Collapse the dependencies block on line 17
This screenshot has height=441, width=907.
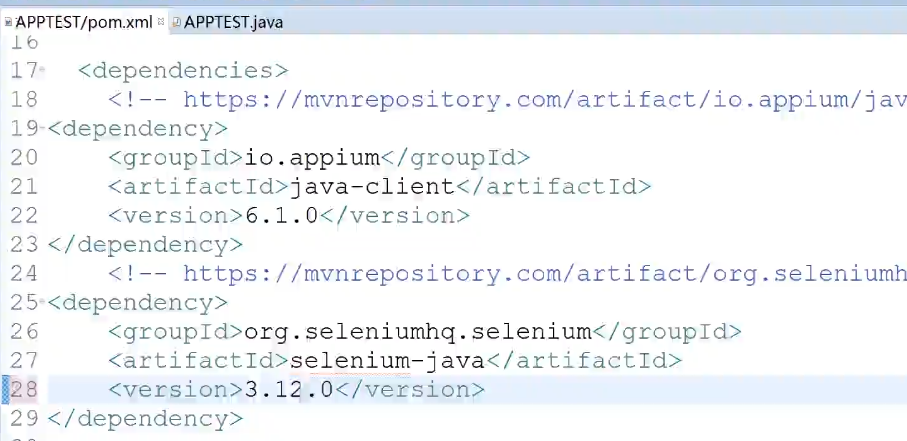click(42, 71)
